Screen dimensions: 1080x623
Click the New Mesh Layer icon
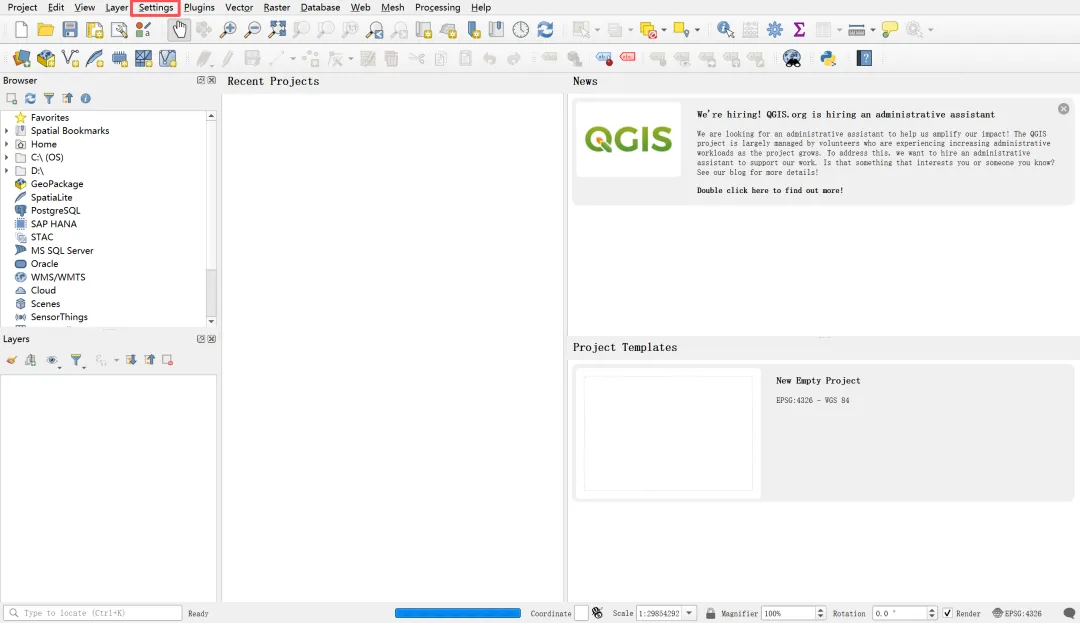(x=143, y=59)
